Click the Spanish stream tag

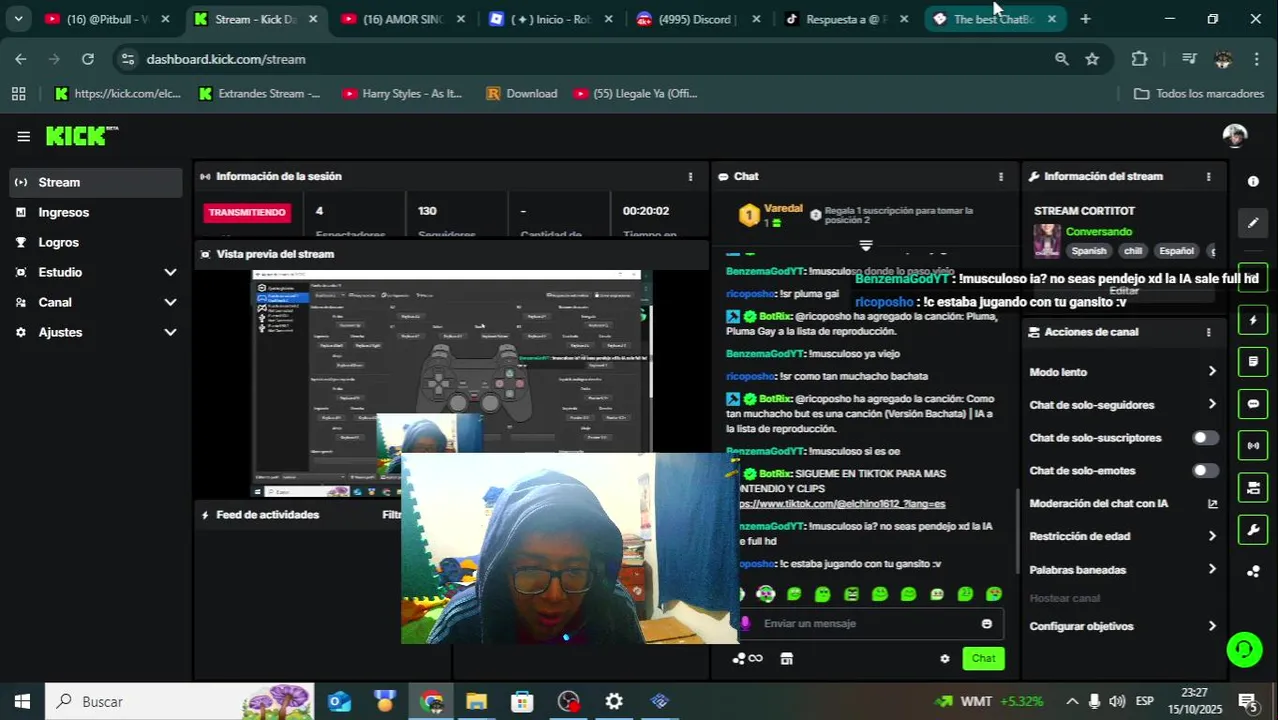(1089, 251)
